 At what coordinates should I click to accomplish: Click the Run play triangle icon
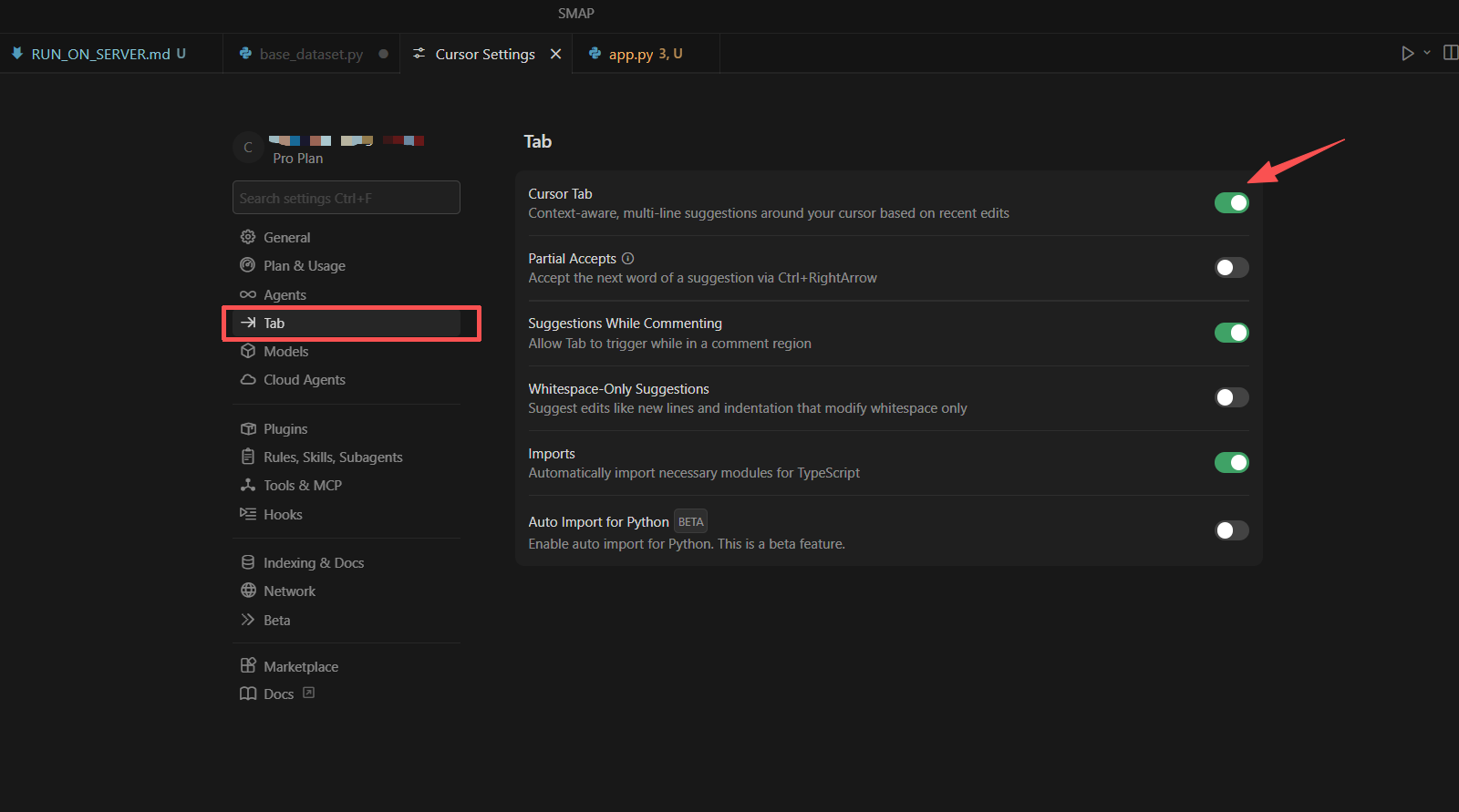point(1407,53)
